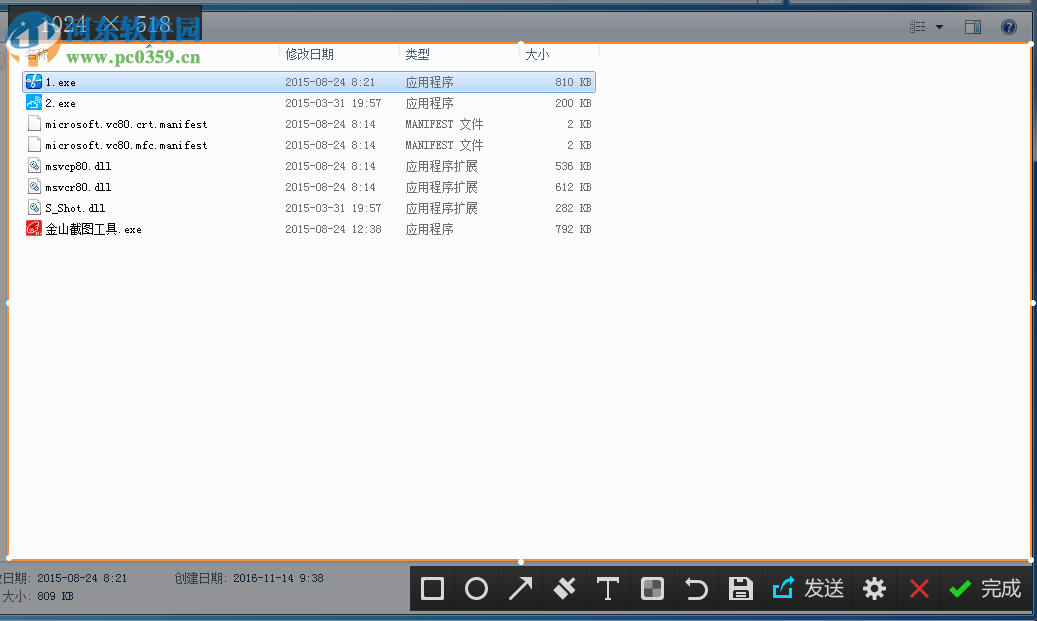Screen dimensions: 1037x621
Task: Select the file 金山截图工具.exe
Action: (95, 228)
